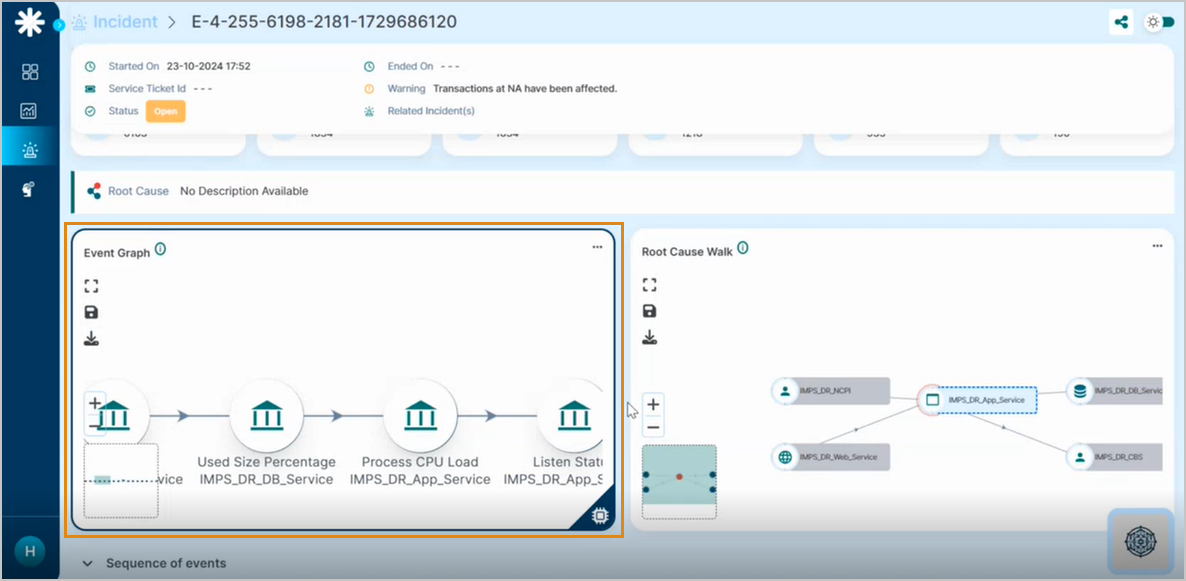Open the AI head icon in sidebar

(29, 189)
